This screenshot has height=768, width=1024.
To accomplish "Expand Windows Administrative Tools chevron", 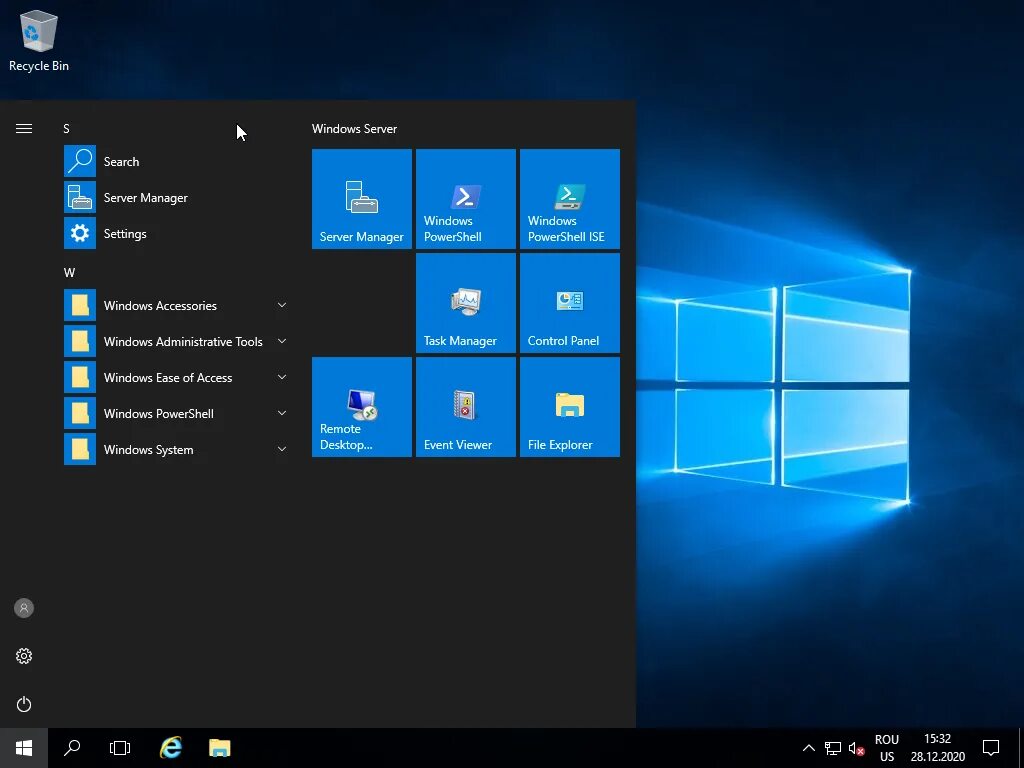I will [x=281, y=341].
